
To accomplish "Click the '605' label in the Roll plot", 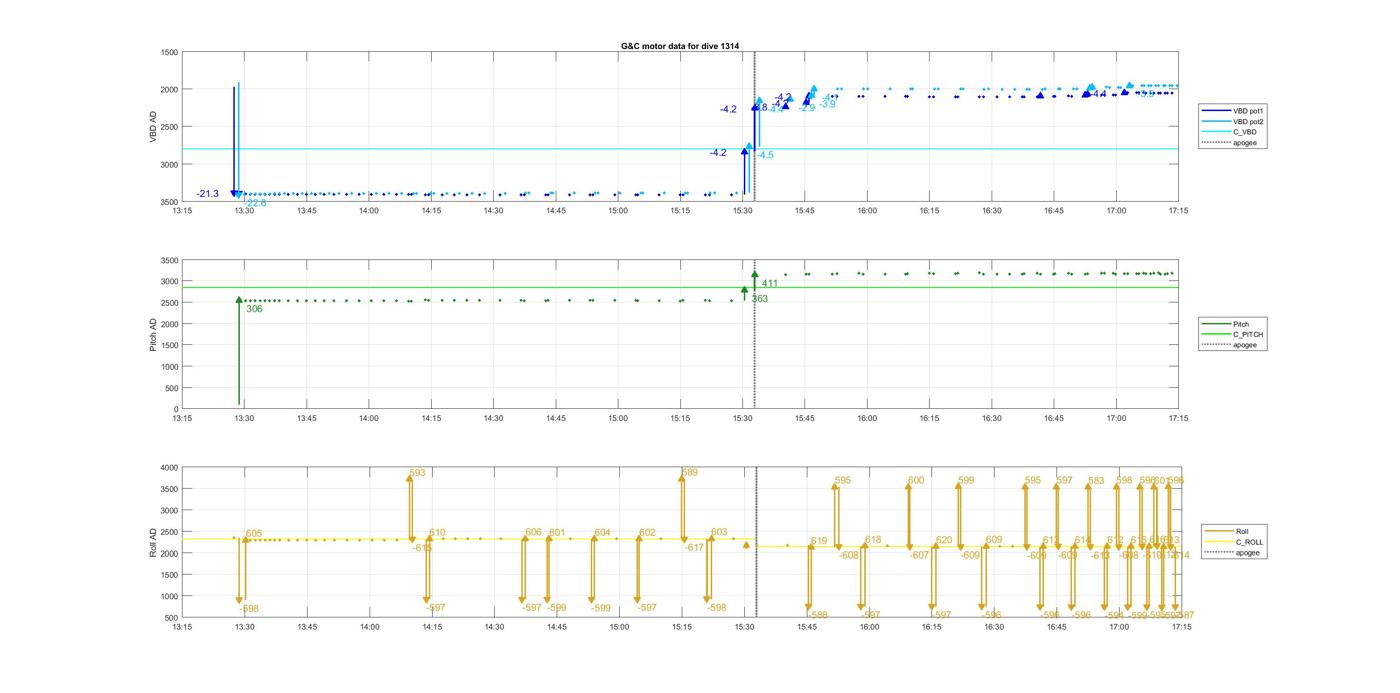I will [x=254, y=534].
